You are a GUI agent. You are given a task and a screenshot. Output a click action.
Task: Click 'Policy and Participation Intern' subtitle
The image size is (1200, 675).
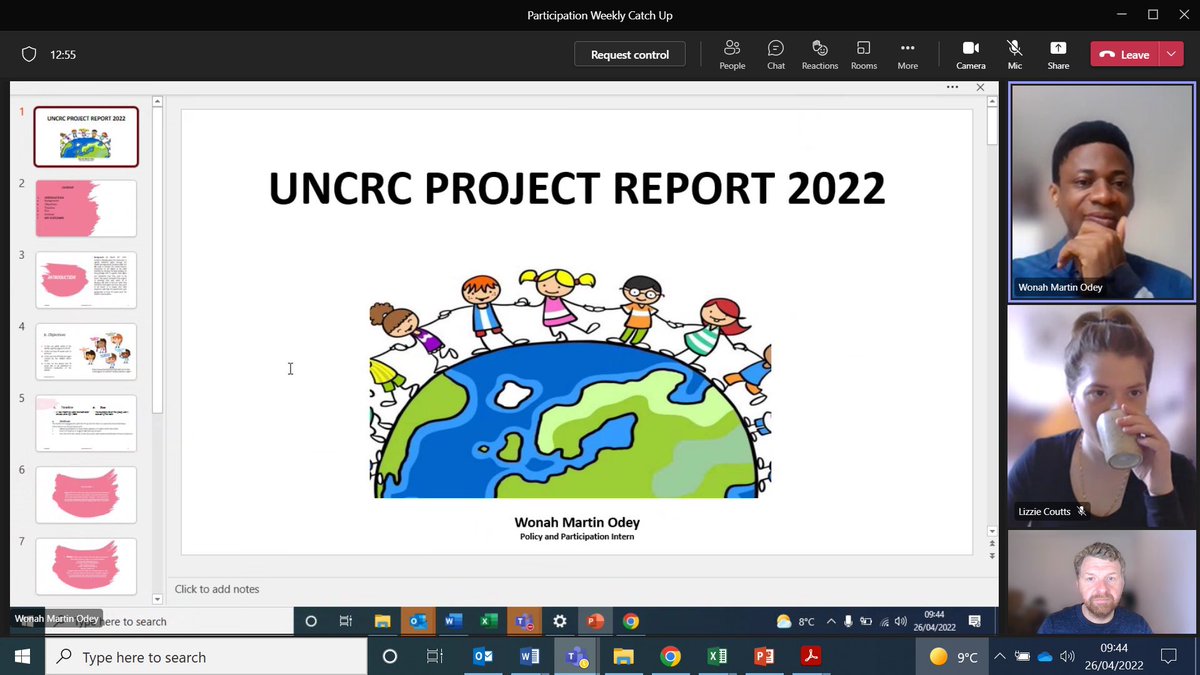click(x=577, y=537)
